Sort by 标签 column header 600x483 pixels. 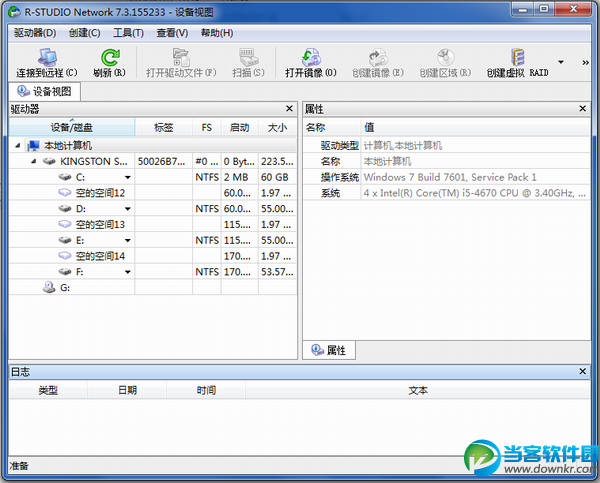[x=163, y=127]
